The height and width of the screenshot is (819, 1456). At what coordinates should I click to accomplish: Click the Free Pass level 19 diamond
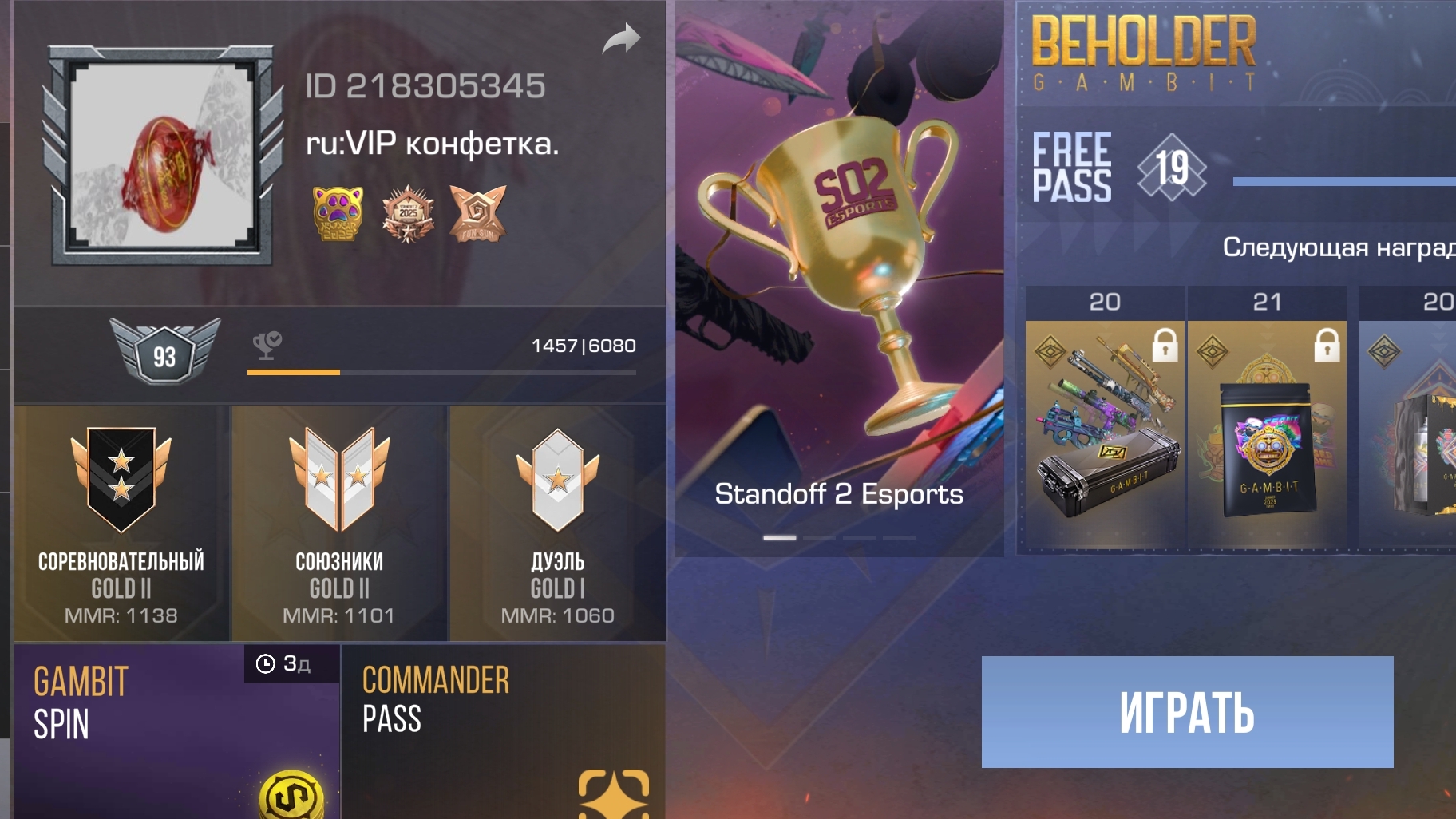tap(1171, 167)
